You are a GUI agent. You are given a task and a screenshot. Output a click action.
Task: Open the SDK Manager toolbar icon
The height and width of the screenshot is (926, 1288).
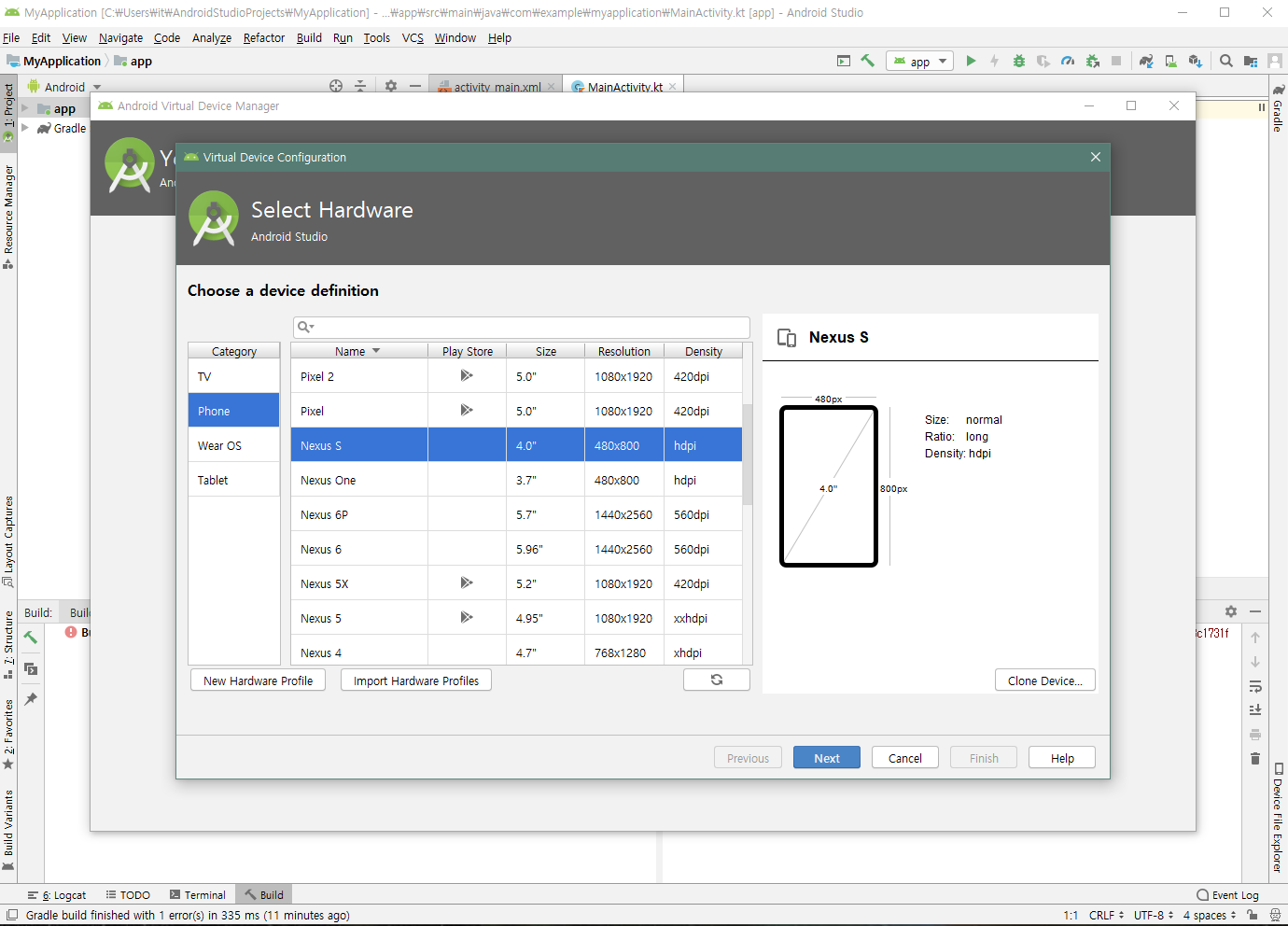click(x=1195, y=61)
